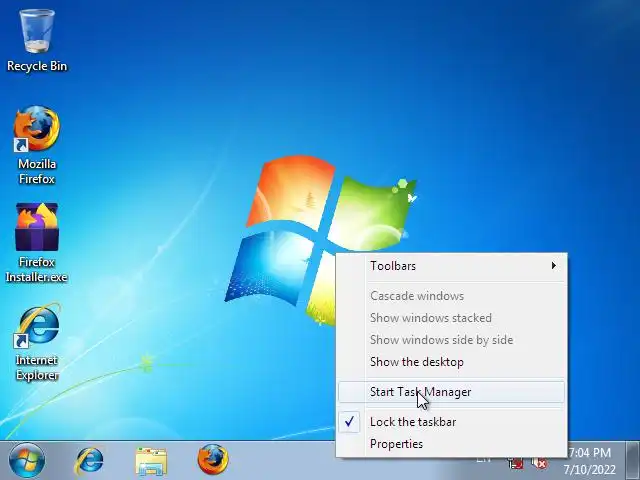
Task: Select the Firefox Installer.exe desktop icon
Action: coord(37,243)
